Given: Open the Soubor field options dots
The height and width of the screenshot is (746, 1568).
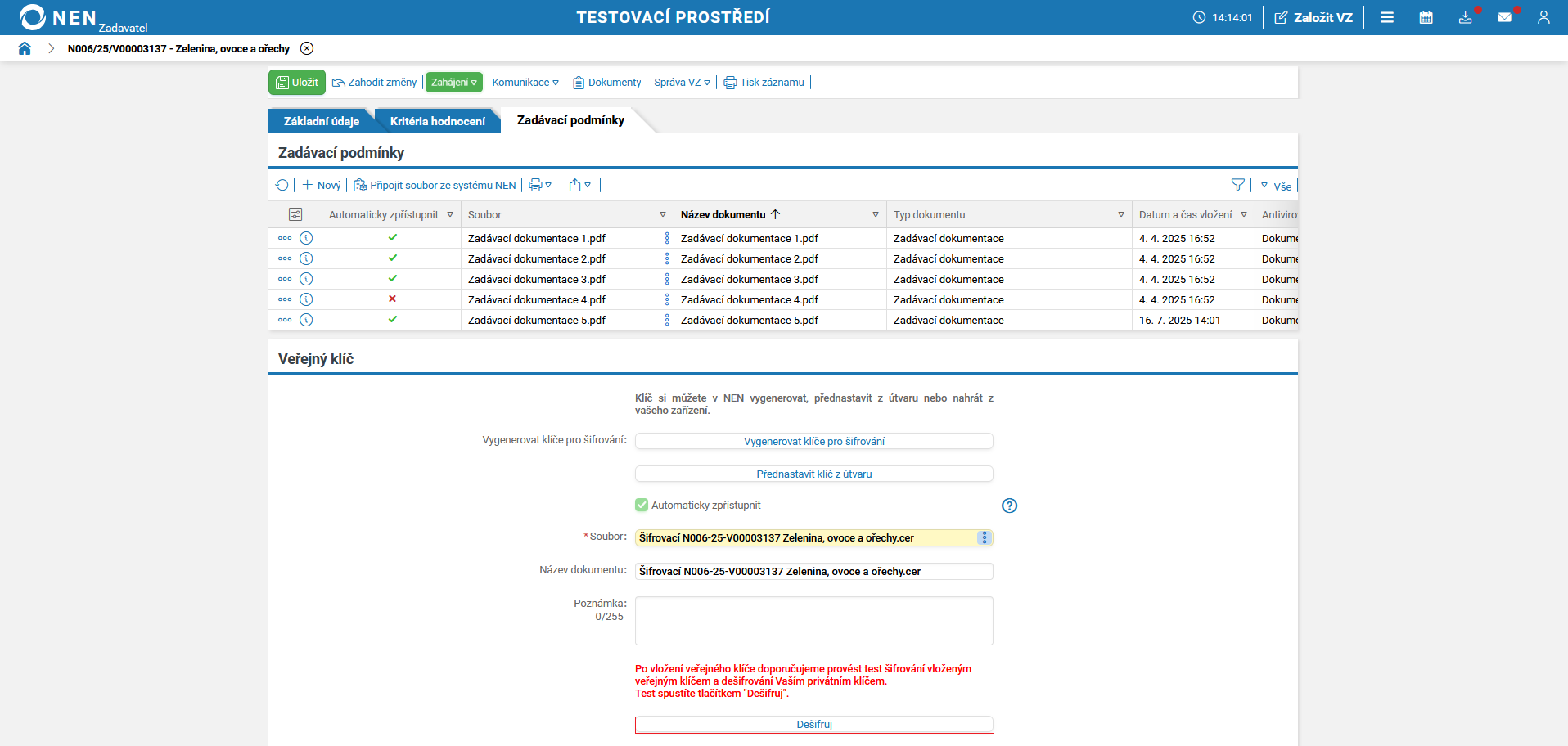Looking at the screenshot, I should click(x=985, y=538).
